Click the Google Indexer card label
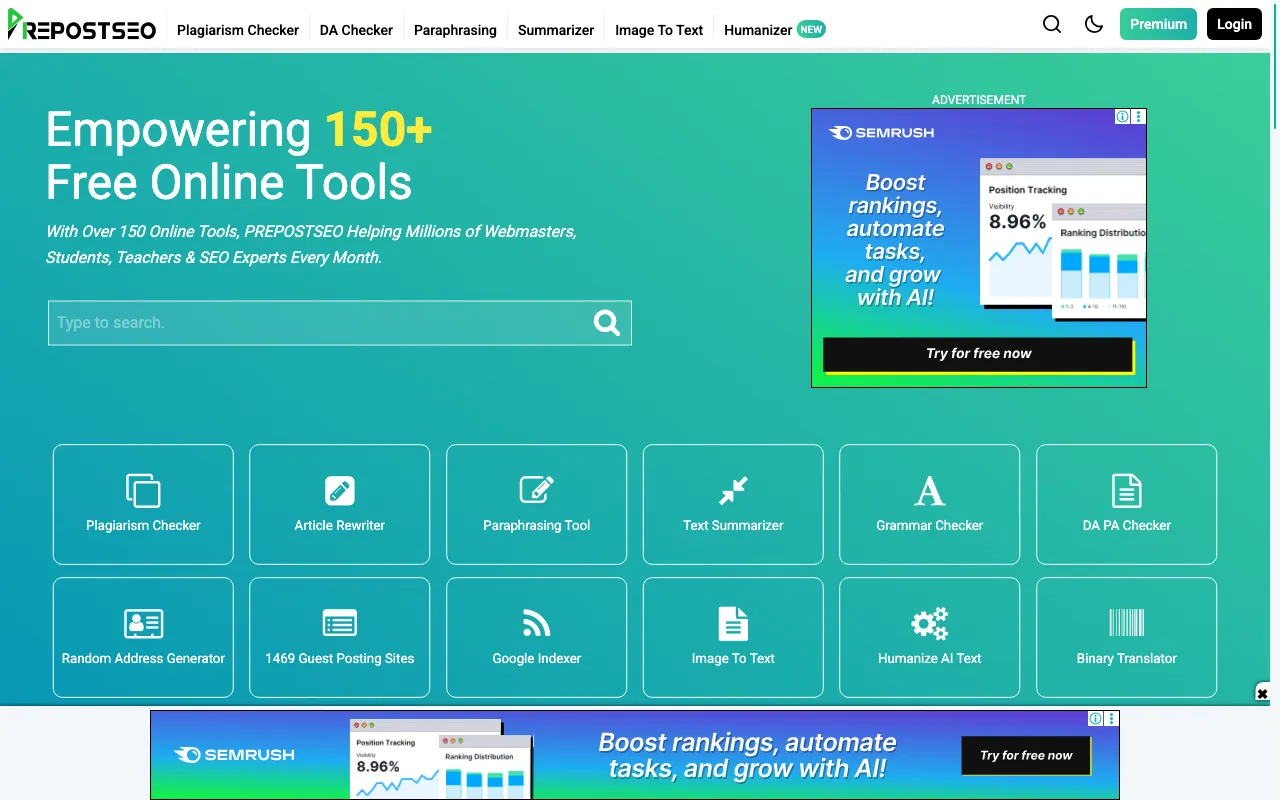 [537, 658]
